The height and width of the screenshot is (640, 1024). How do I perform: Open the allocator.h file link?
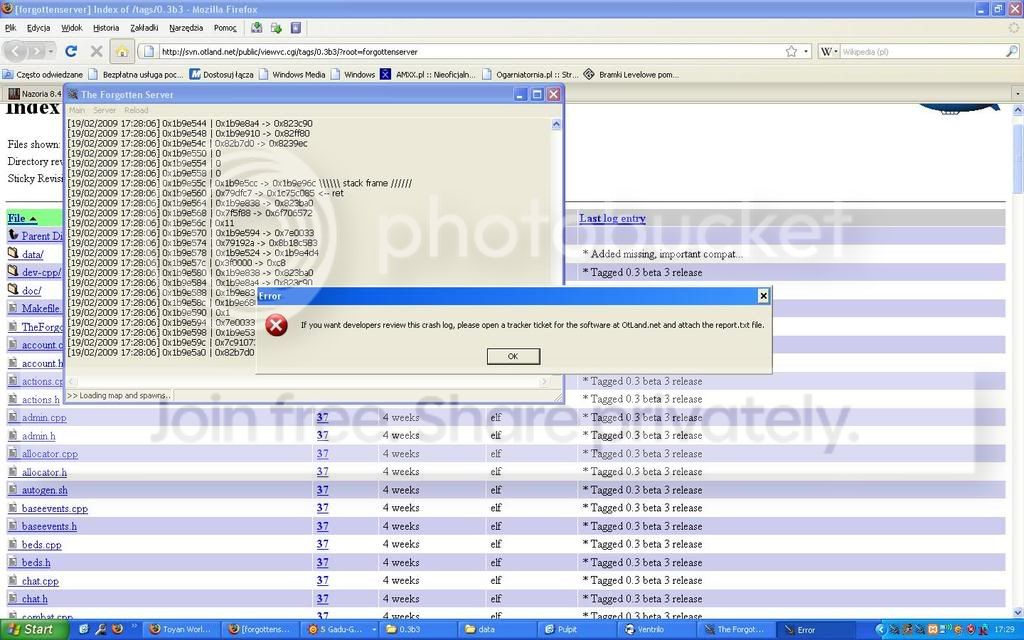[x=44, y=472]
